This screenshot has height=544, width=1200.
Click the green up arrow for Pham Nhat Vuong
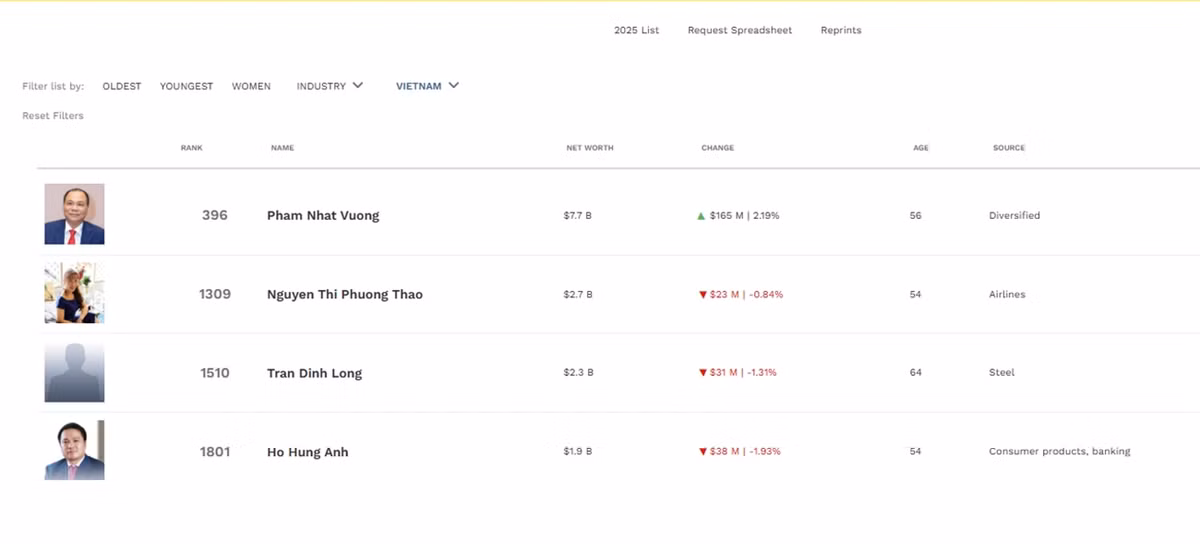pyautogui.click(x=701, y=216)
